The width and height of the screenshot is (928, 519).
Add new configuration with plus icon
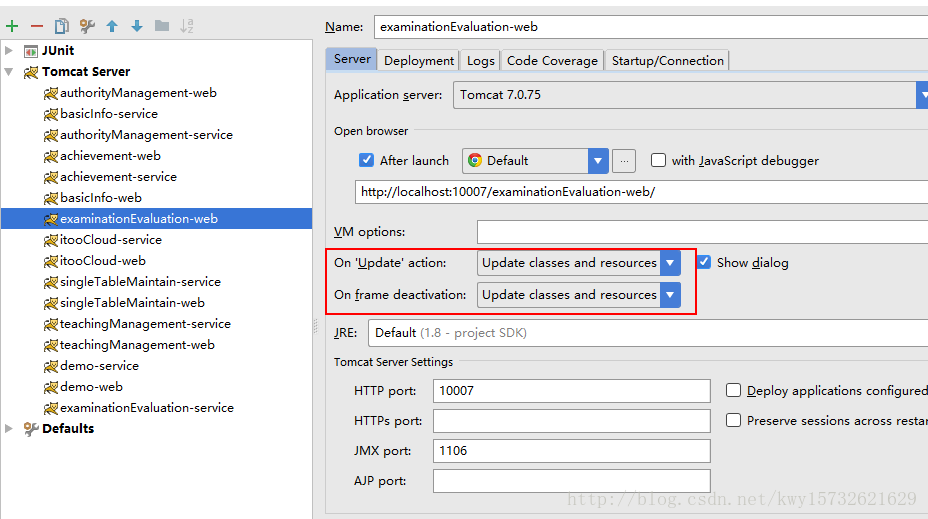[12, 26]
